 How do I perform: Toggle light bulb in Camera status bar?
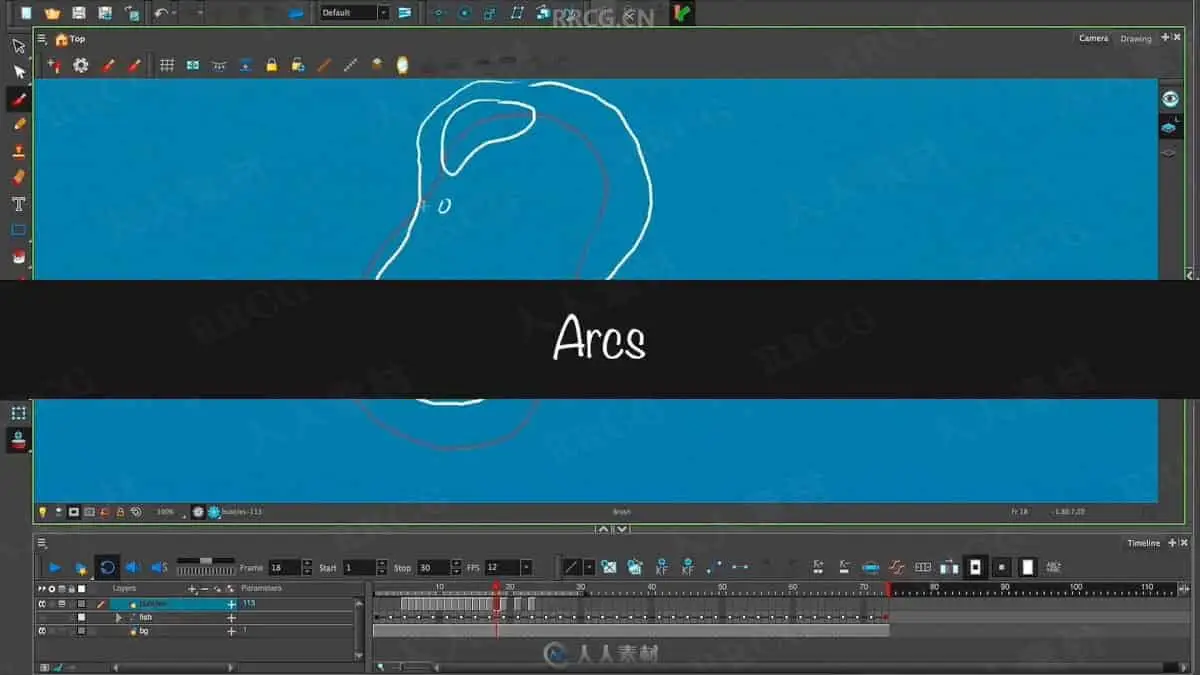42,511
